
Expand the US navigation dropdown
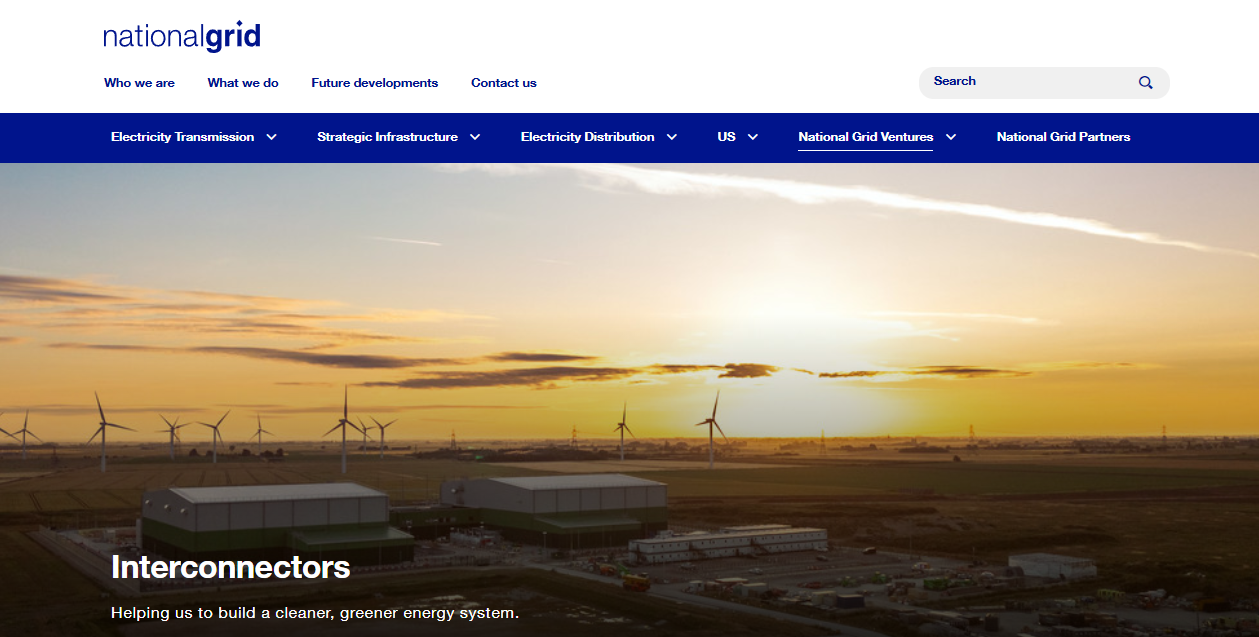pyautogui.click(x=728, y=137)
